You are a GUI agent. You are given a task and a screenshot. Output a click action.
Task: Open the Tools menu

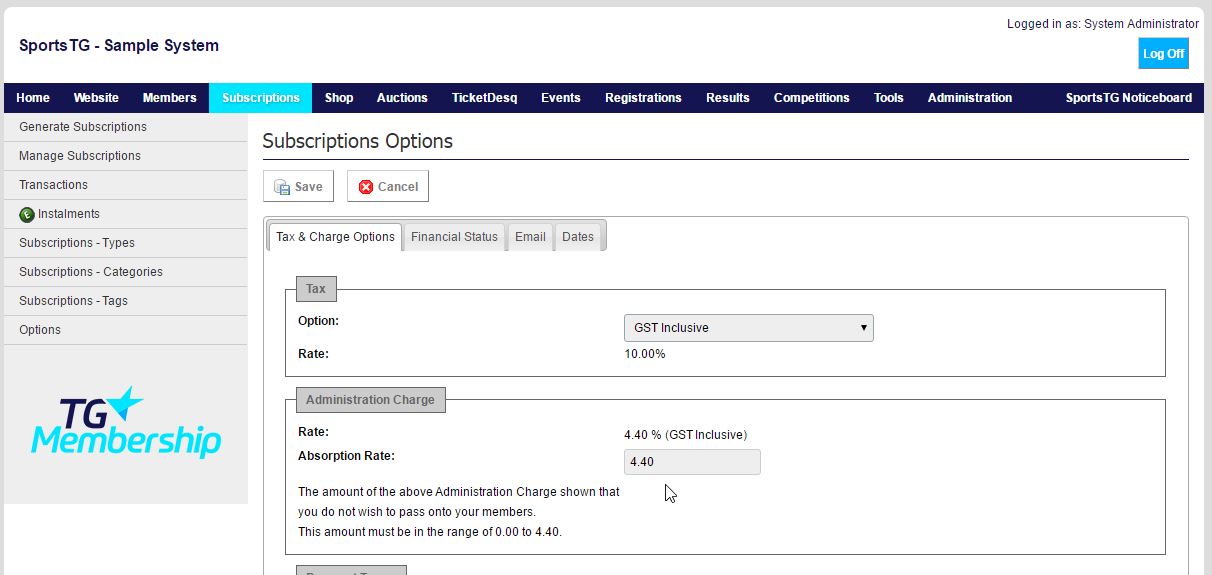[x=889, y=98]
